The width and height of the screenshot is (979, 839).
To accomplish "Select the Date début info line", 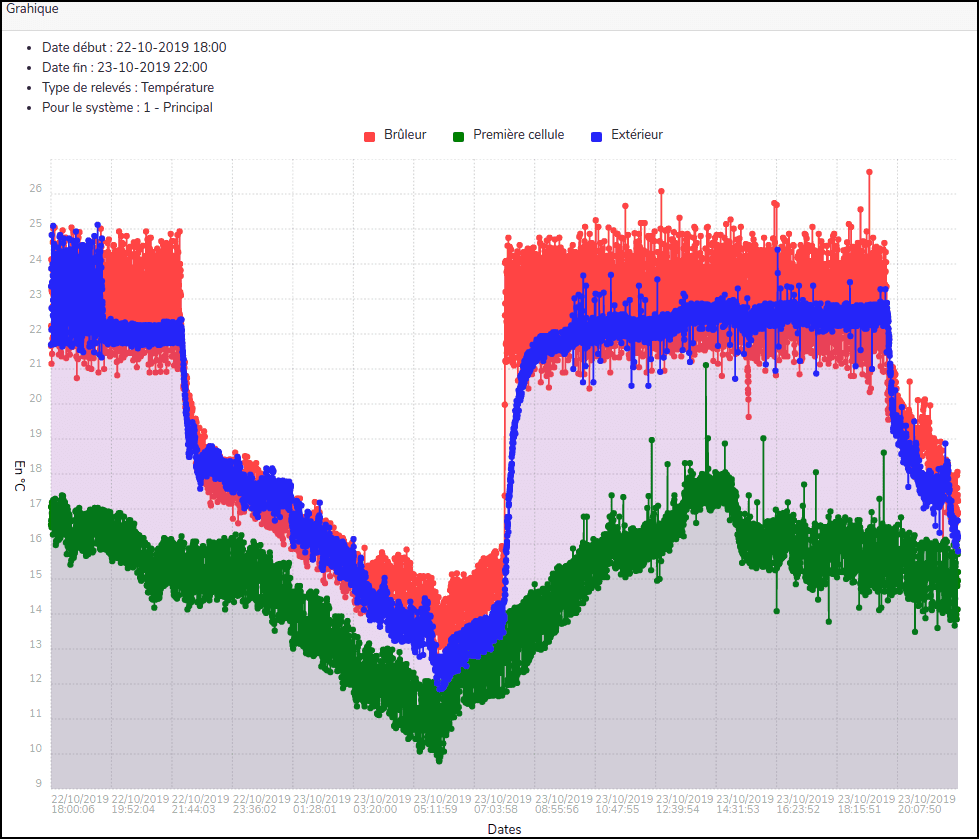I will click(134, 47).
